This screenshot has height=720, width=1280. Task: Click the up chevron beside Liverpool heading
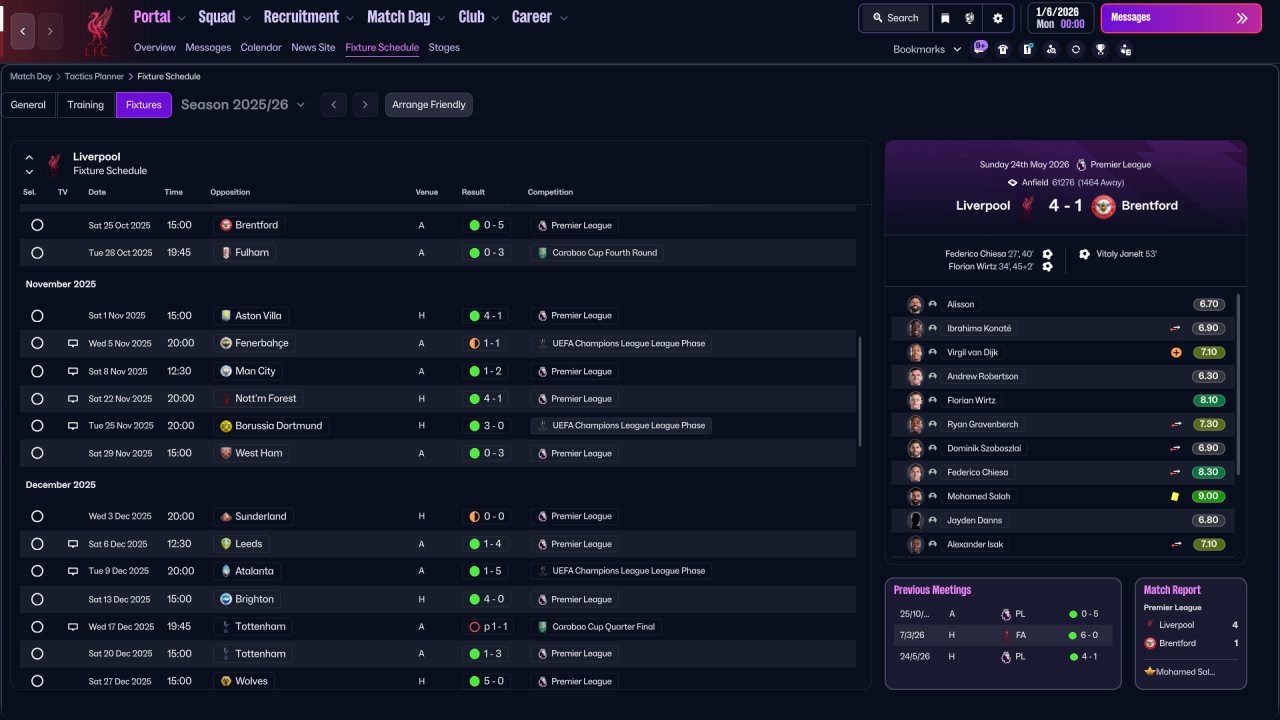click(29, 157)
